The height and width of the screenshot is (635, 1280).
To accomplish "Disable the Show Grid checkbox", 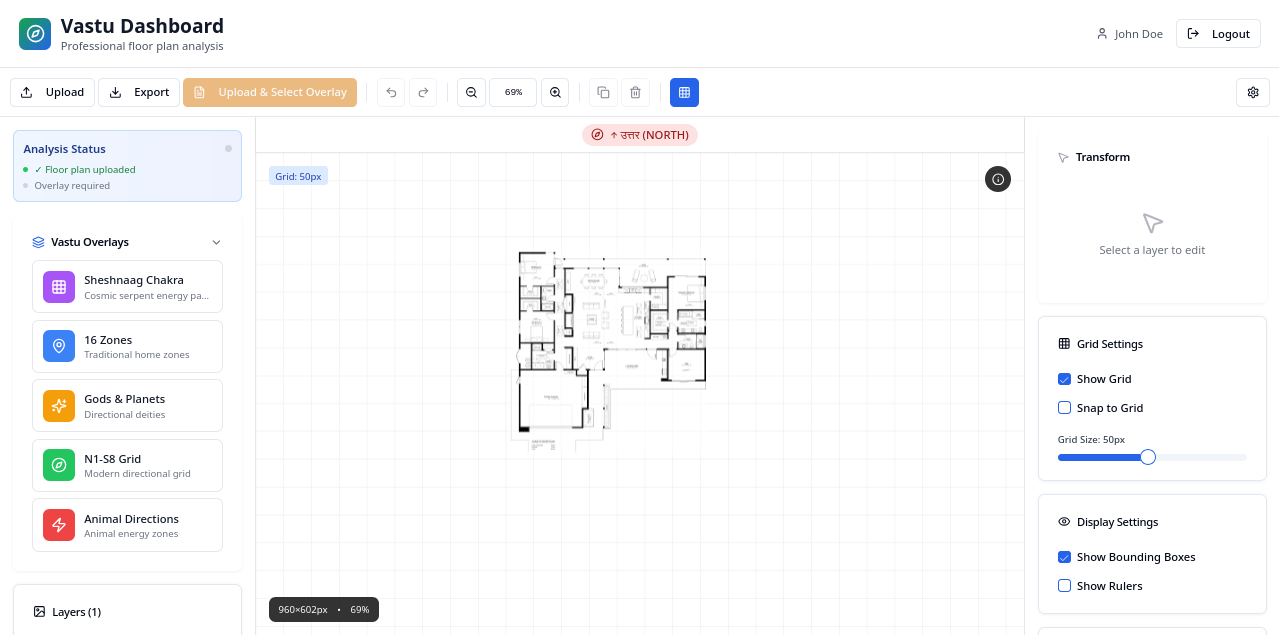I will [x=1064, y=379].
